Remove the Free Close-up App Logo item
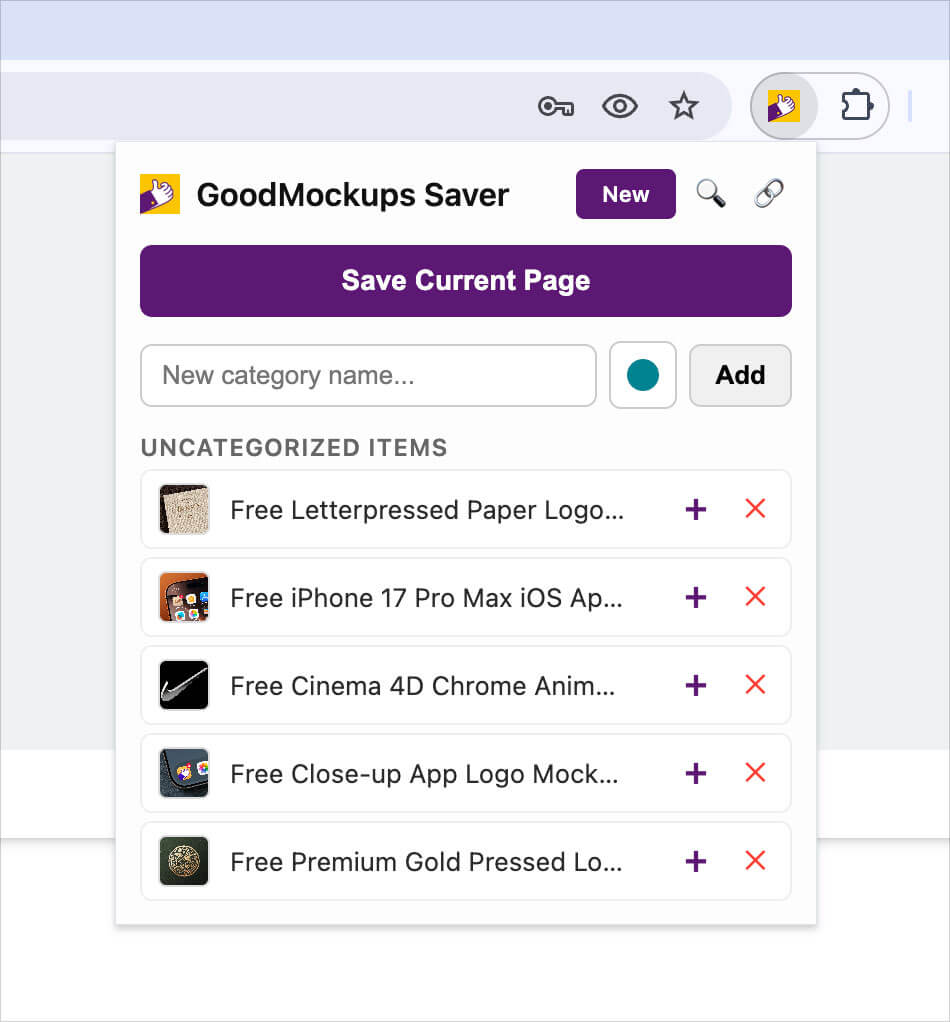Image resolution: width=950 pixels, height=1022 pixels. click(x=755, y=772)
